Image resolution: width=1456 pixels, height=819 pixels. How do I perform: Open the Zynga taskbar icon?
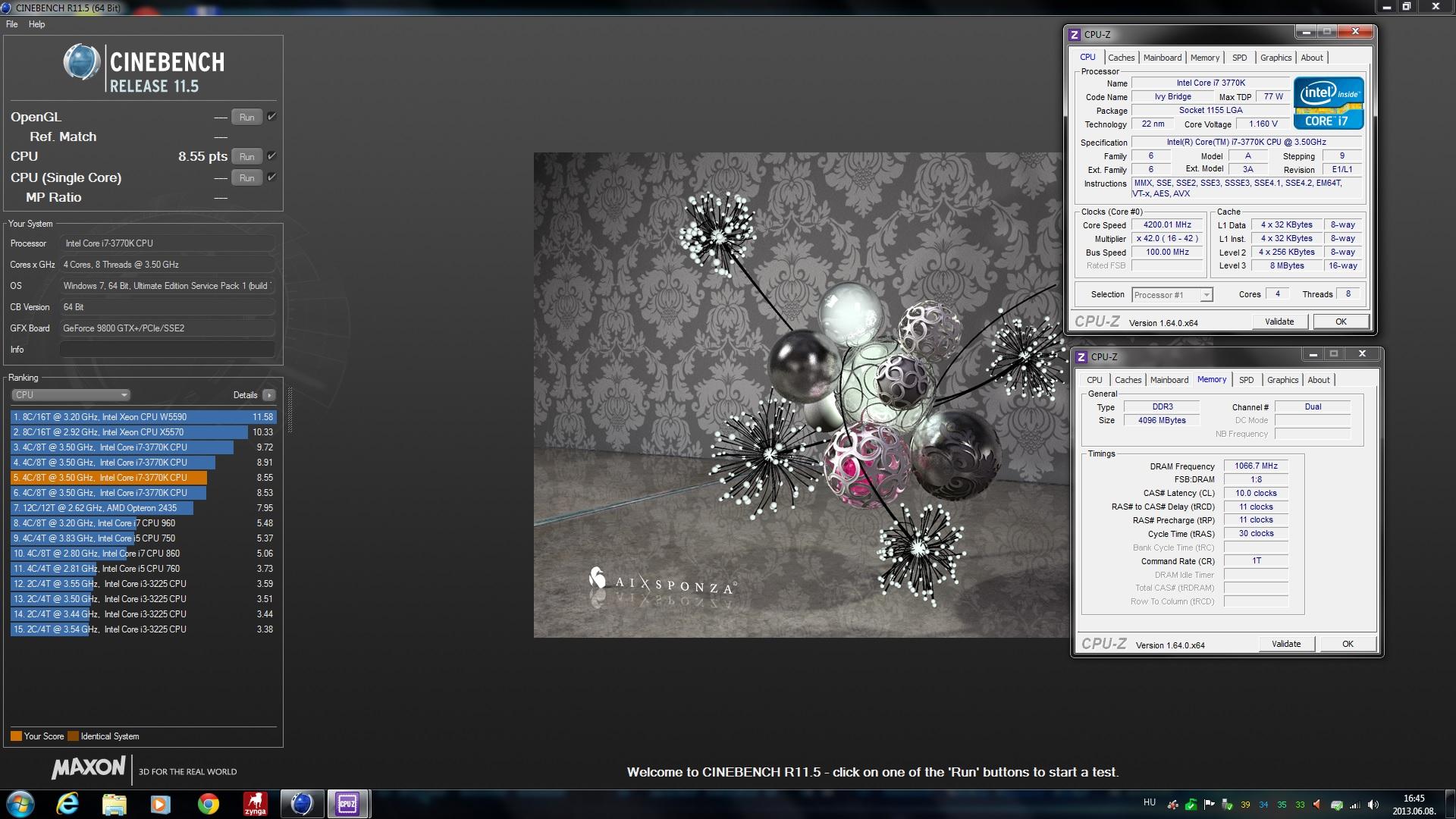255,804
